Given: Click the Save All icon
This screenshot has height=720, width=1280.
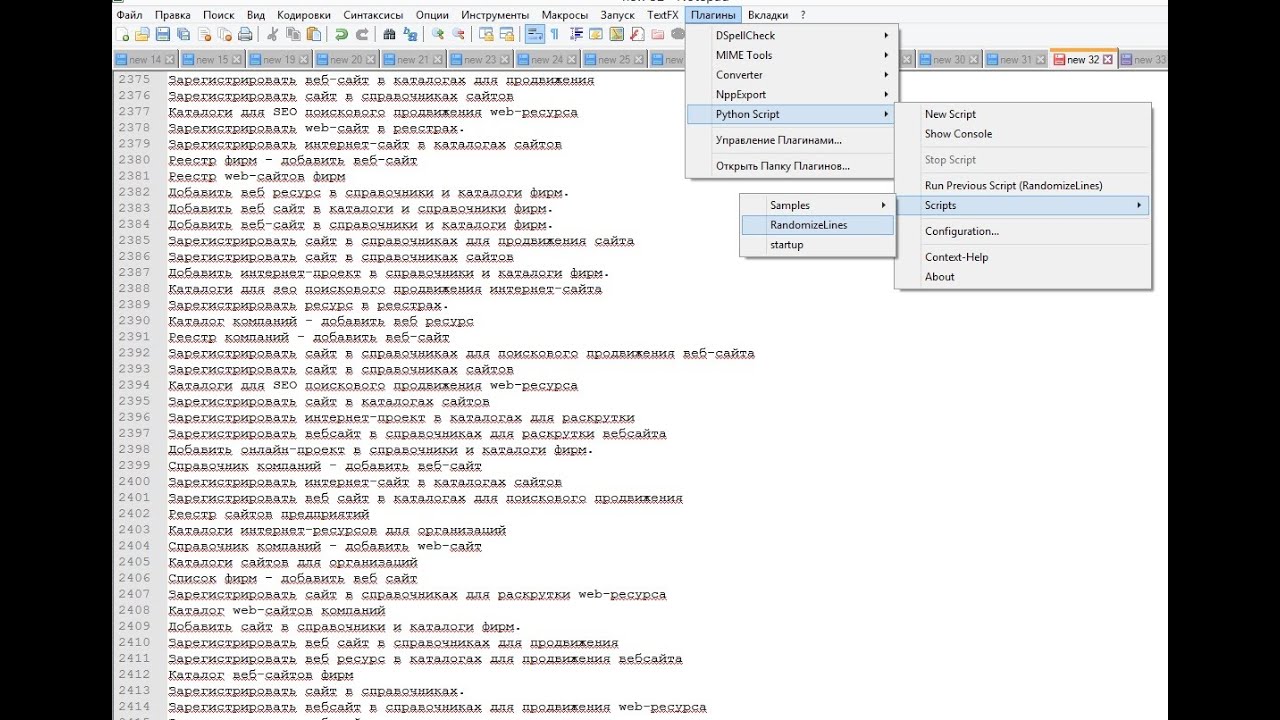Looking at the screenshot, I should [x=183, y=35].
